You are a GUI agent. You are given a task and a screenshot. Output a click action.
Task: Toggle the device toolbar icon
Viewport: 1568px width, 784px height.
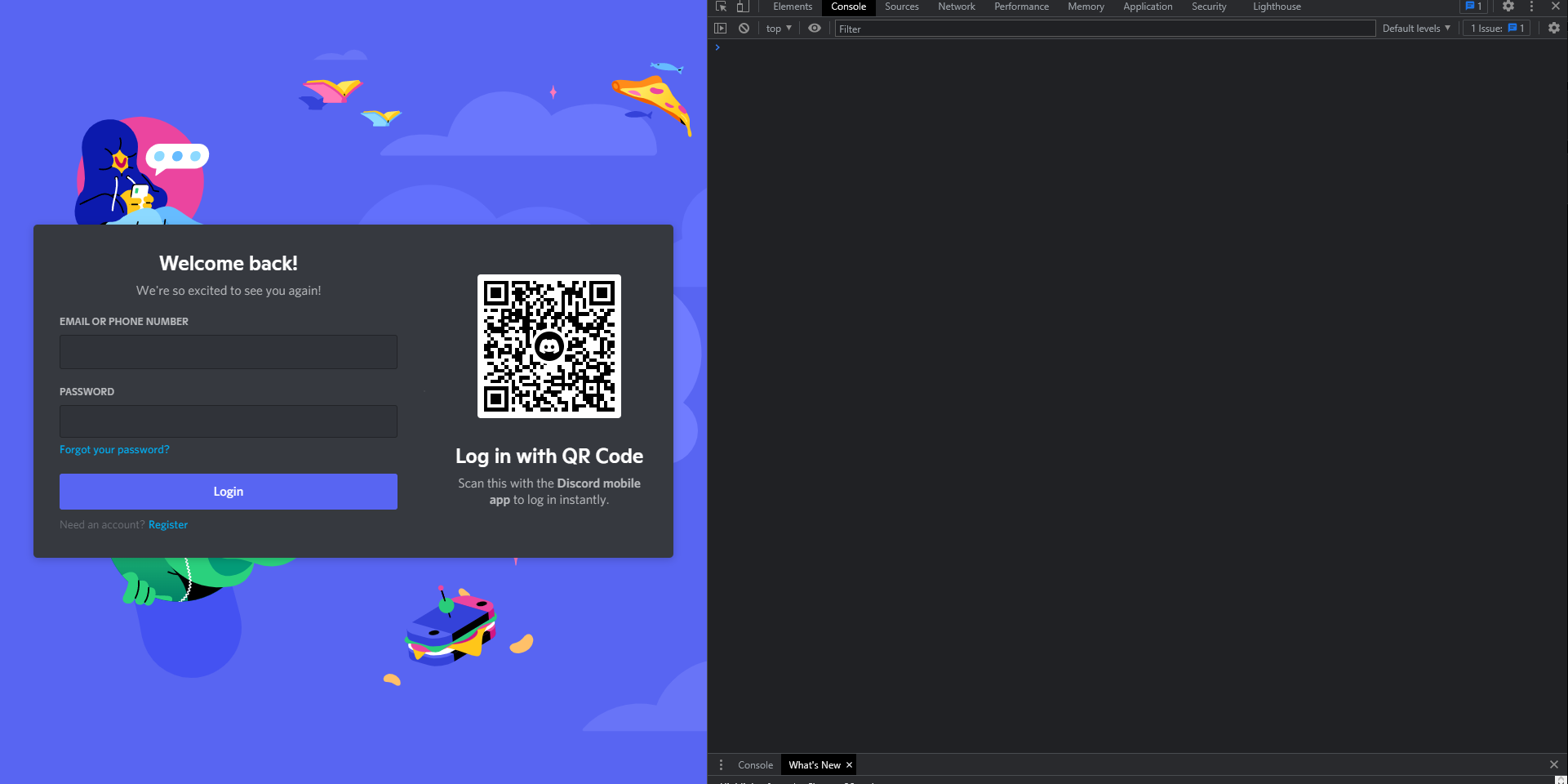click(744, 7)
